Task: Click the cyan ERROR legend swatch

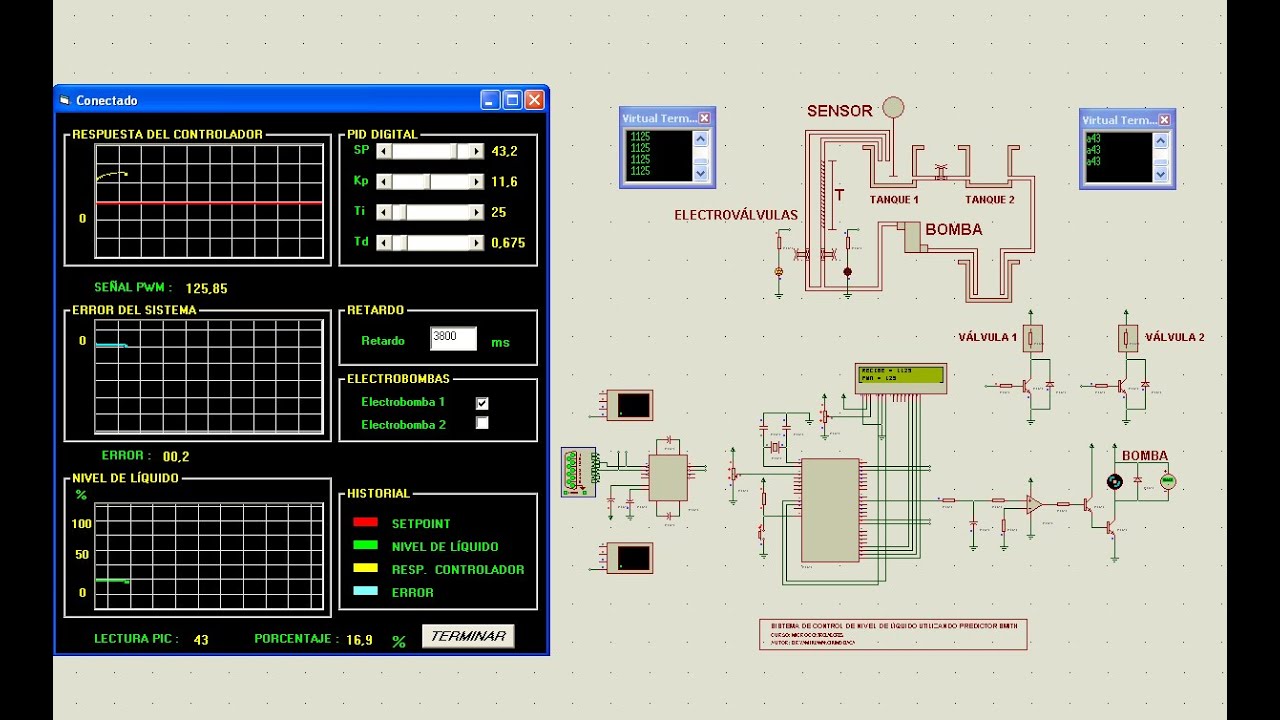Action: tap(365, 591)
